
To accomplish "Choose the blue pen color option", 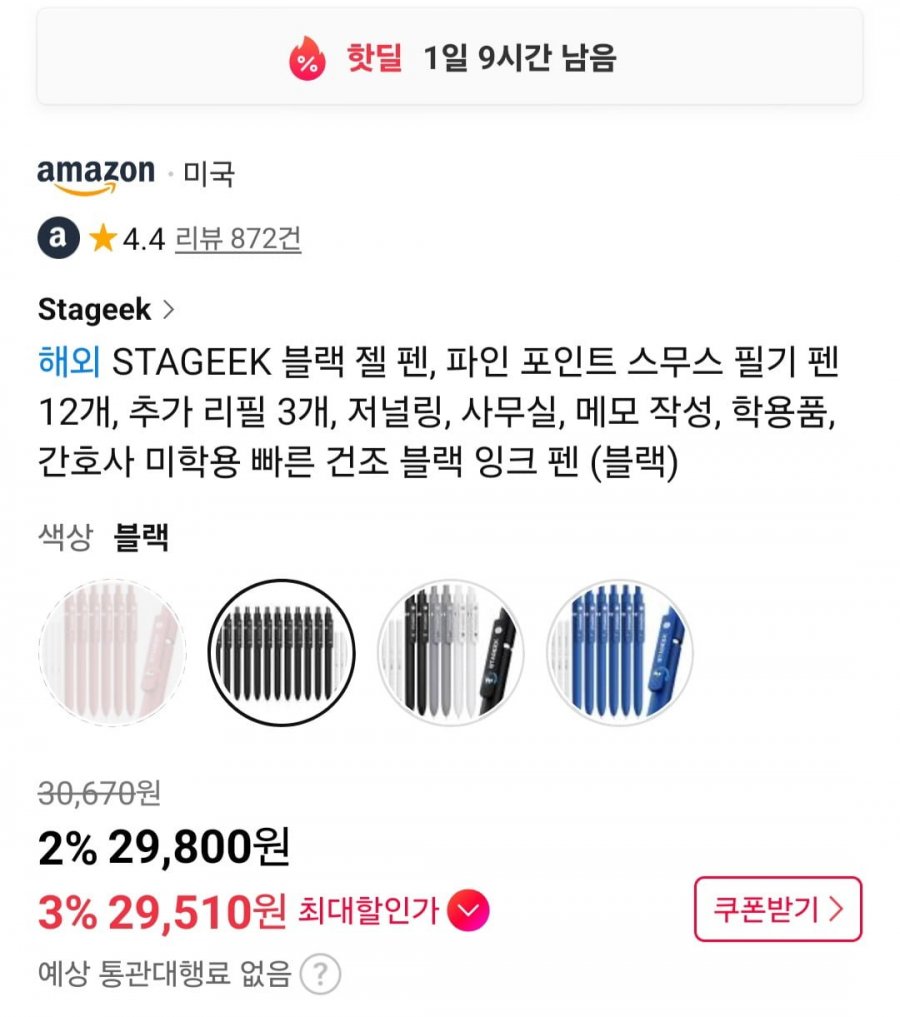I will click(x=620, y=652).
